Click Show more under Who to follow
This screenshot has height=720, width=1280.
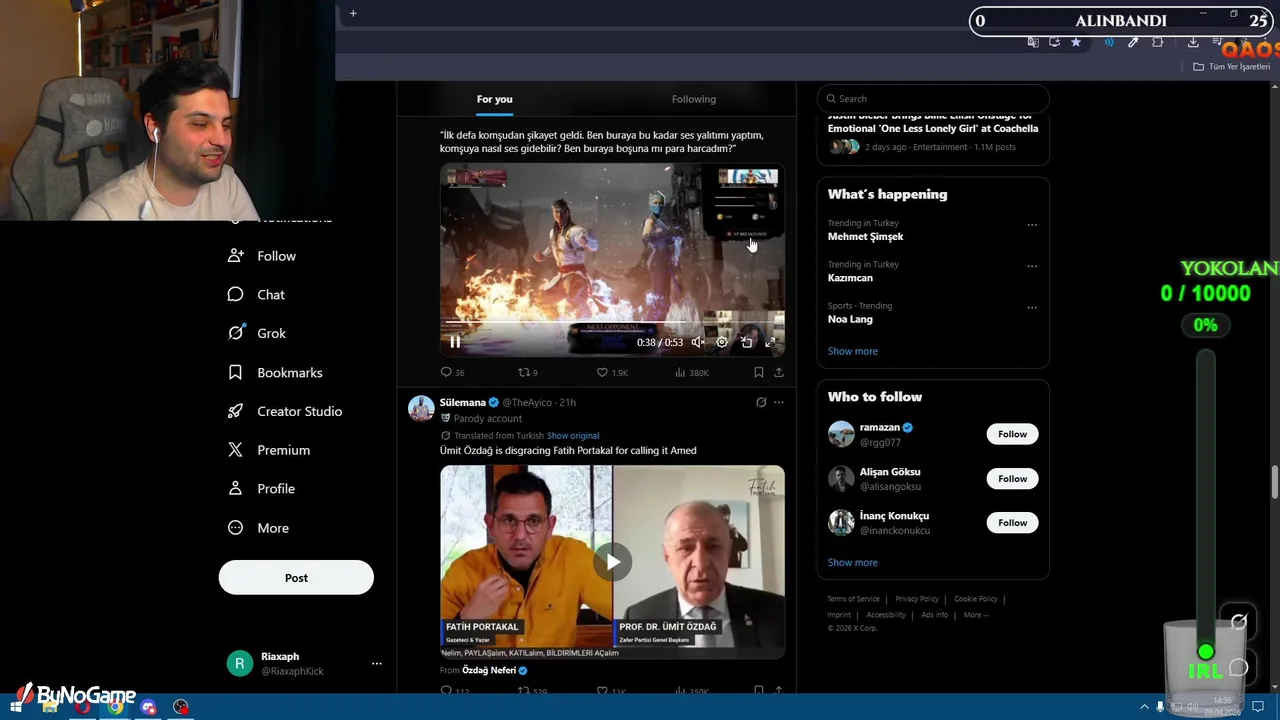click(853, 562)
